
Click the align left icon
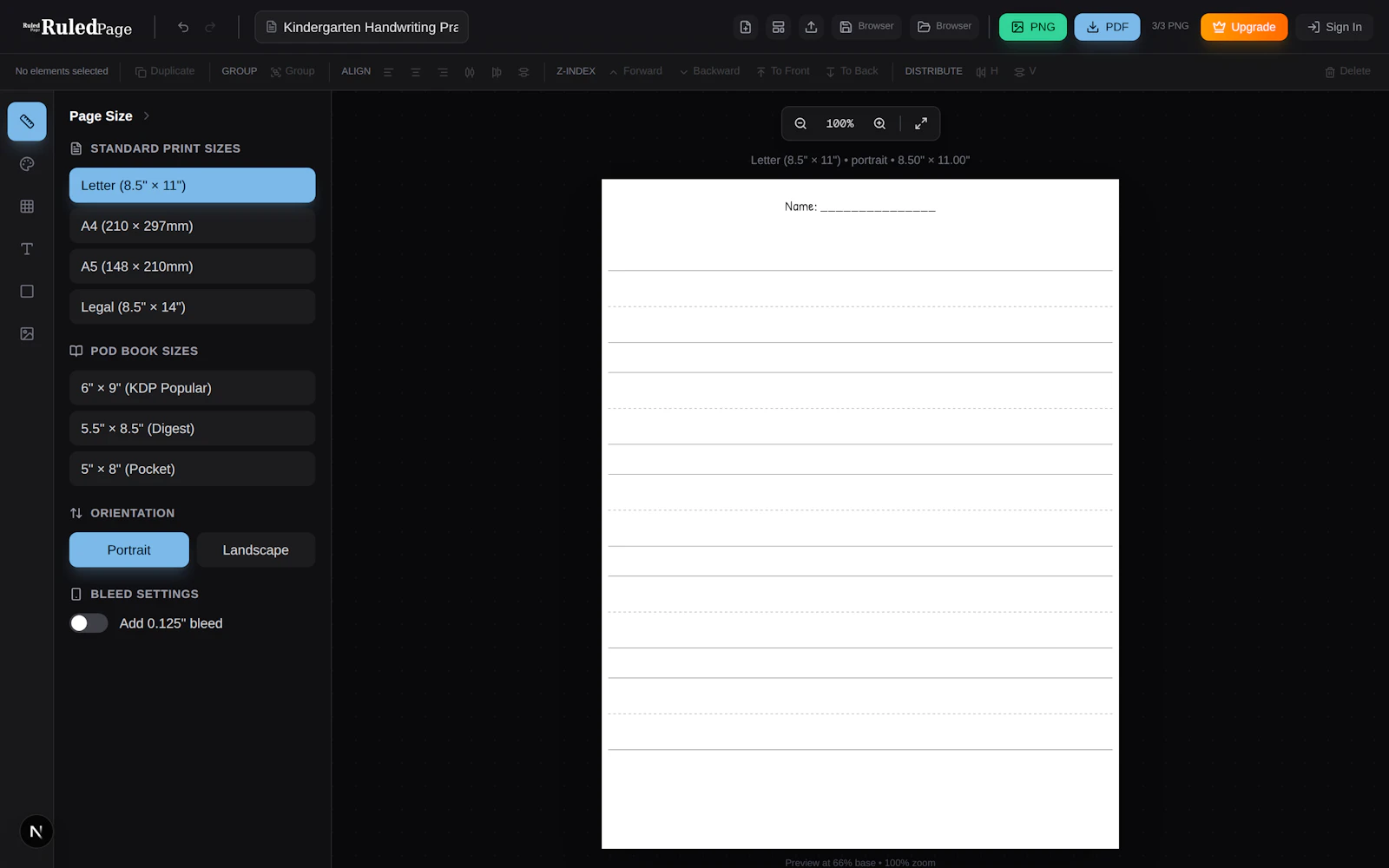click(388, 72)
